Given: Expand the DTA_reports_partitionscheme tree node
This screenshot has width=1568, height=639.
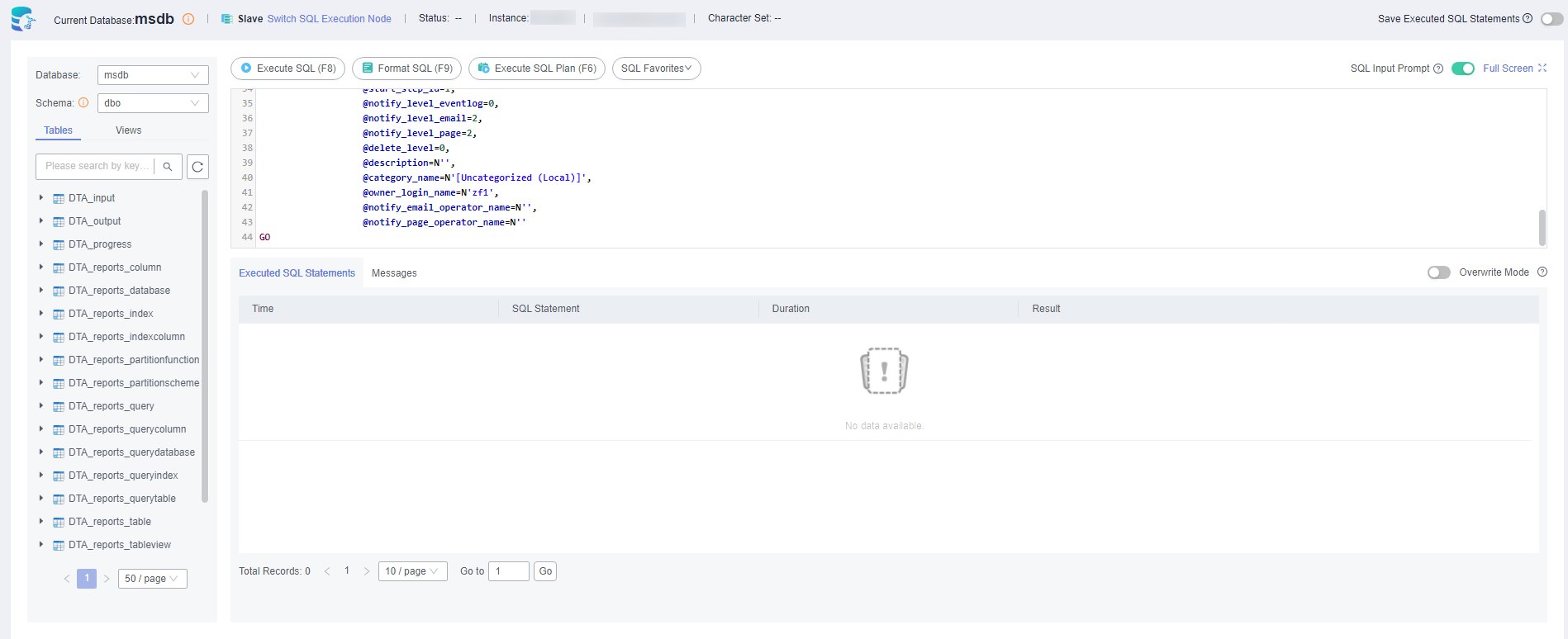Looking at the screenshot, I should click(x=41, y=382).
